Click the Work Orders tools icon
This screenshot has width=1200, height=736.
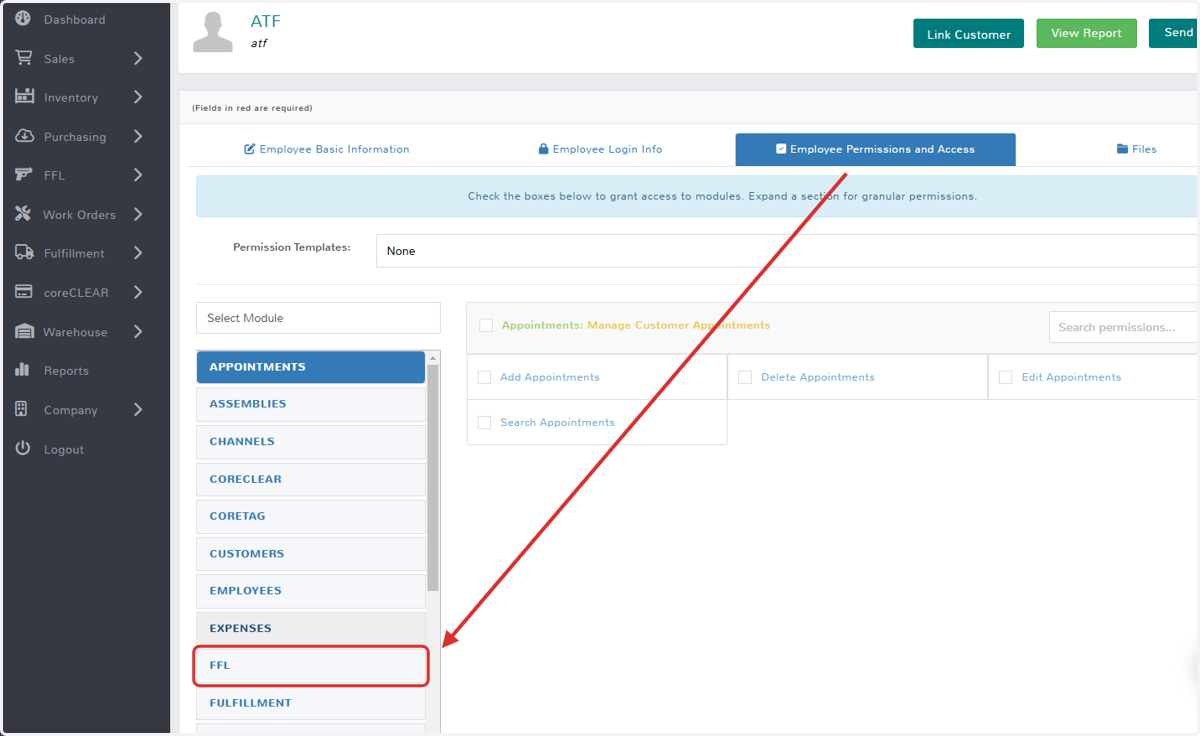(x=23, y=214)
